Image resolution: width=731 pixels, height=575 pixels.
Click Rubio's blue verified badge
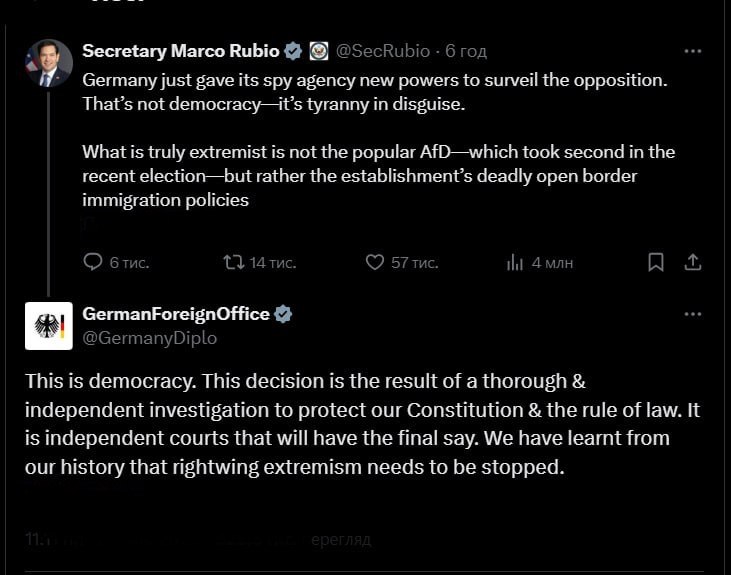pos(294,50)
